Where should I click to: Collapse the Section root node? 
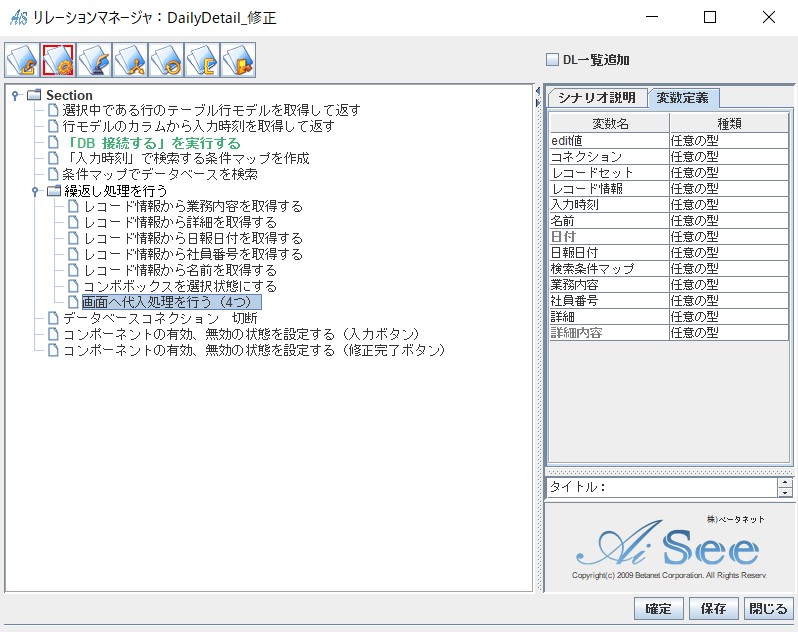click(x=15, y=95)
